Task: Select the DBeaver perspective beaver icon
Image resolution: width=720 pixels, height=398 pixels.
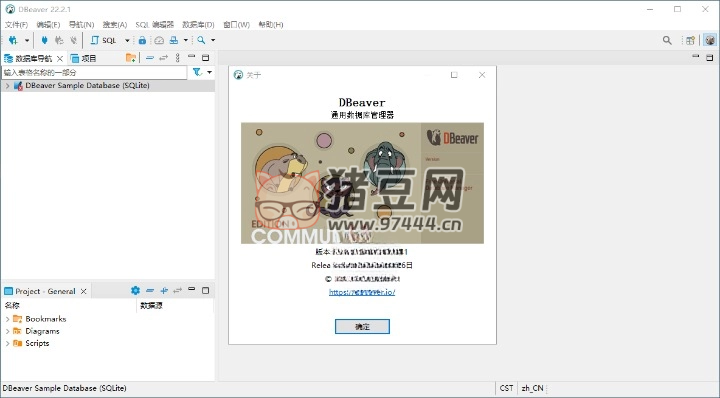Action: [710, 40]
